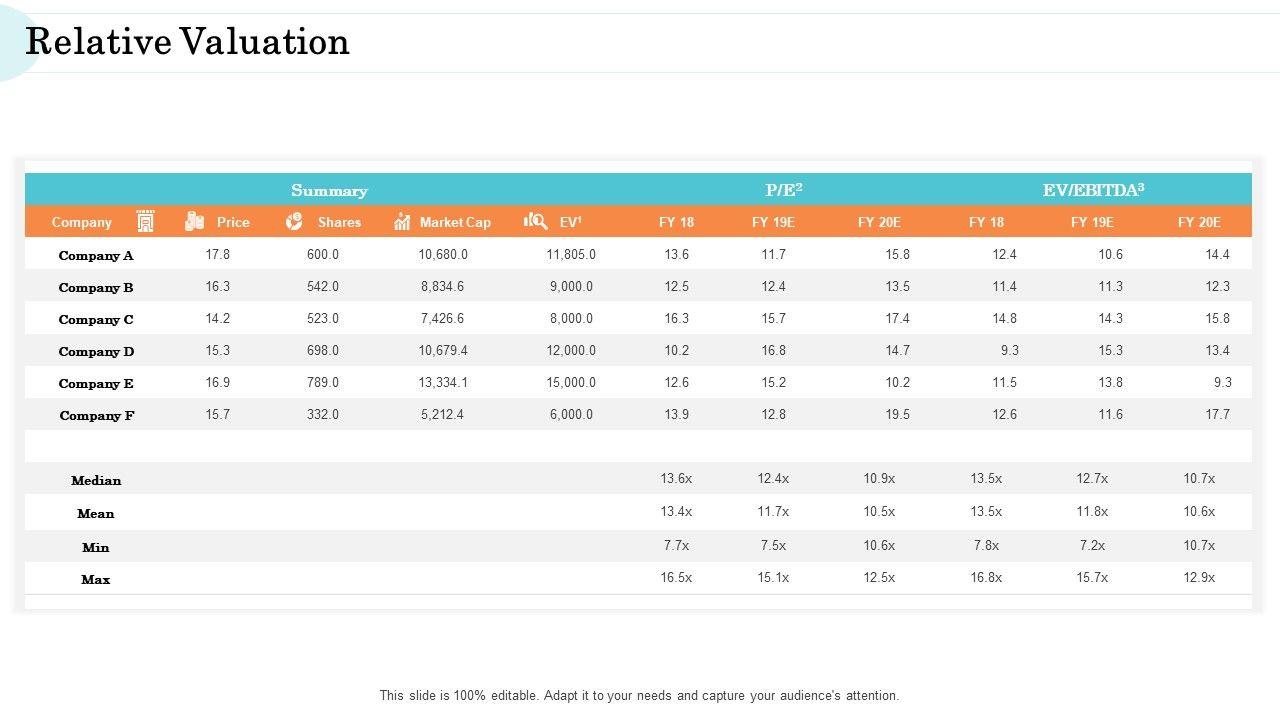1280x720 pixels.
Task: Click the Relative Valuation slide title
Action: coord(188,42)
